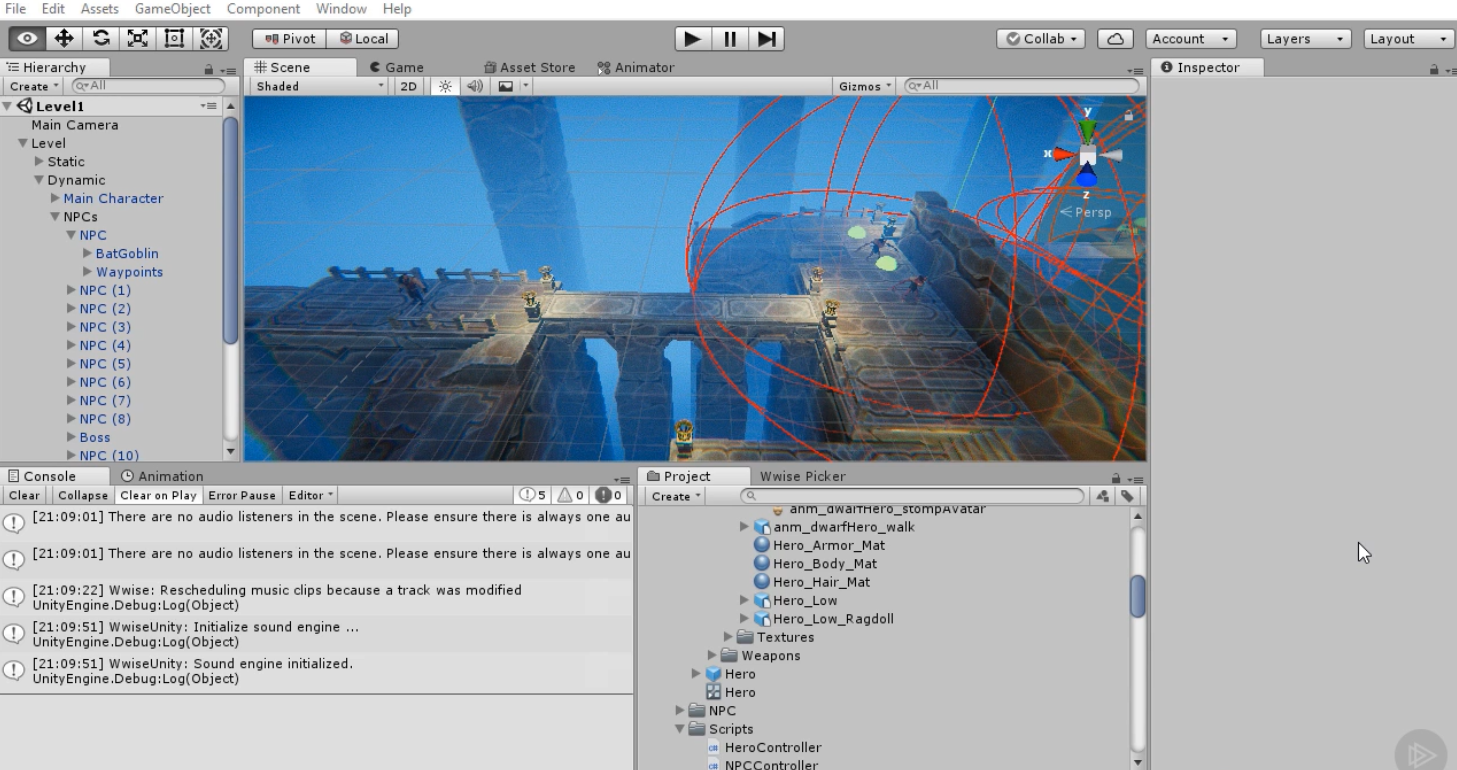This screenshot has width=1457, height=770.
Task: Expand the Textures folder
Action: (x=729, y=637)
